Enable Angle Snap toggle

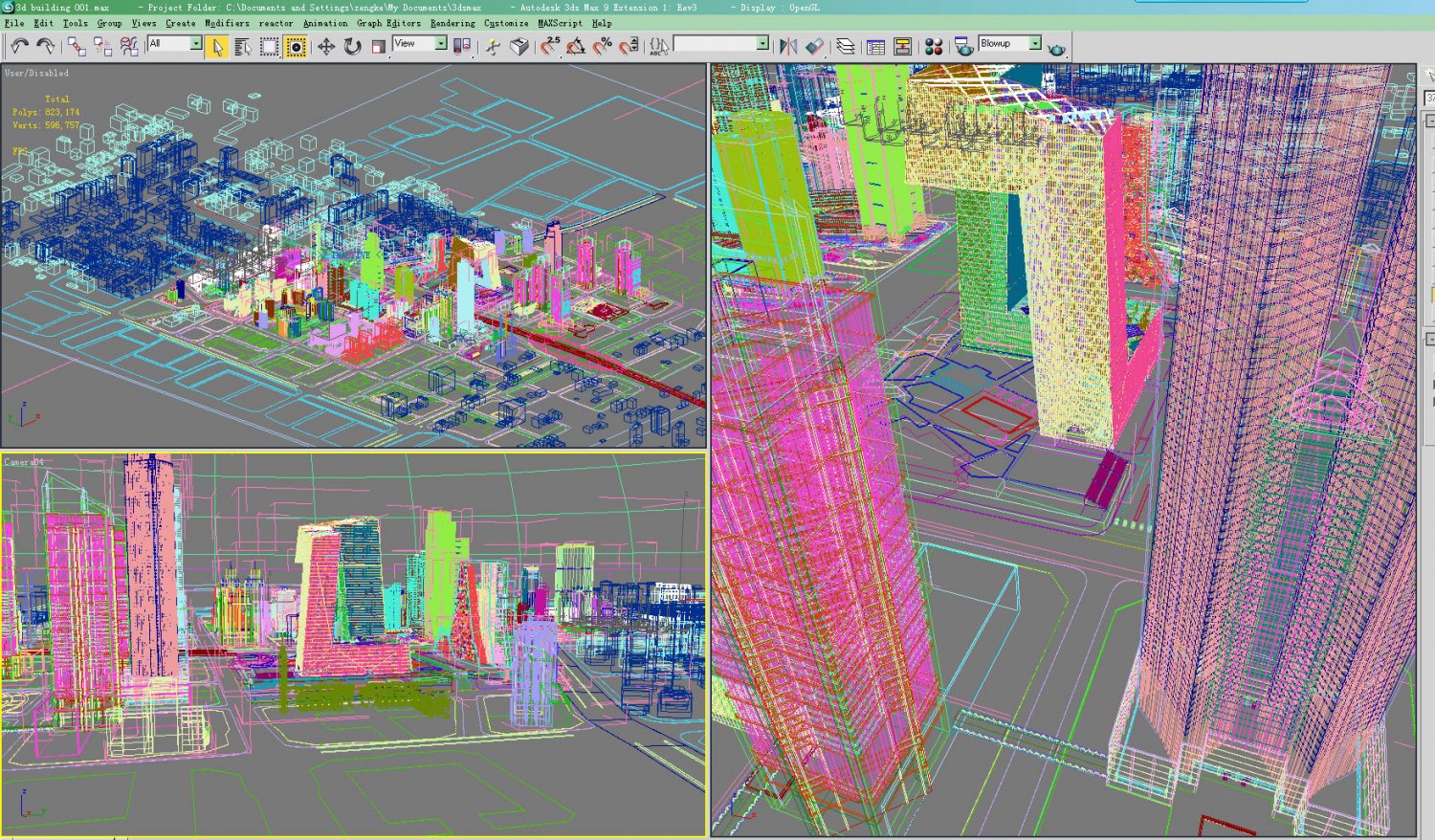click(577, 43)
